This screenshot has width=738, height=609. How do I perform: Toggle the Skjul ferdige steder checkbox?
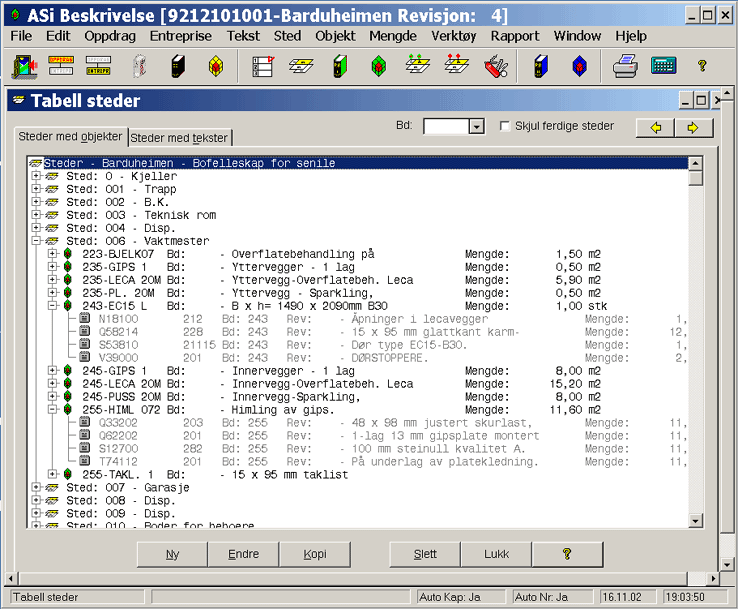pyautogui.click(x=505, y=126)
